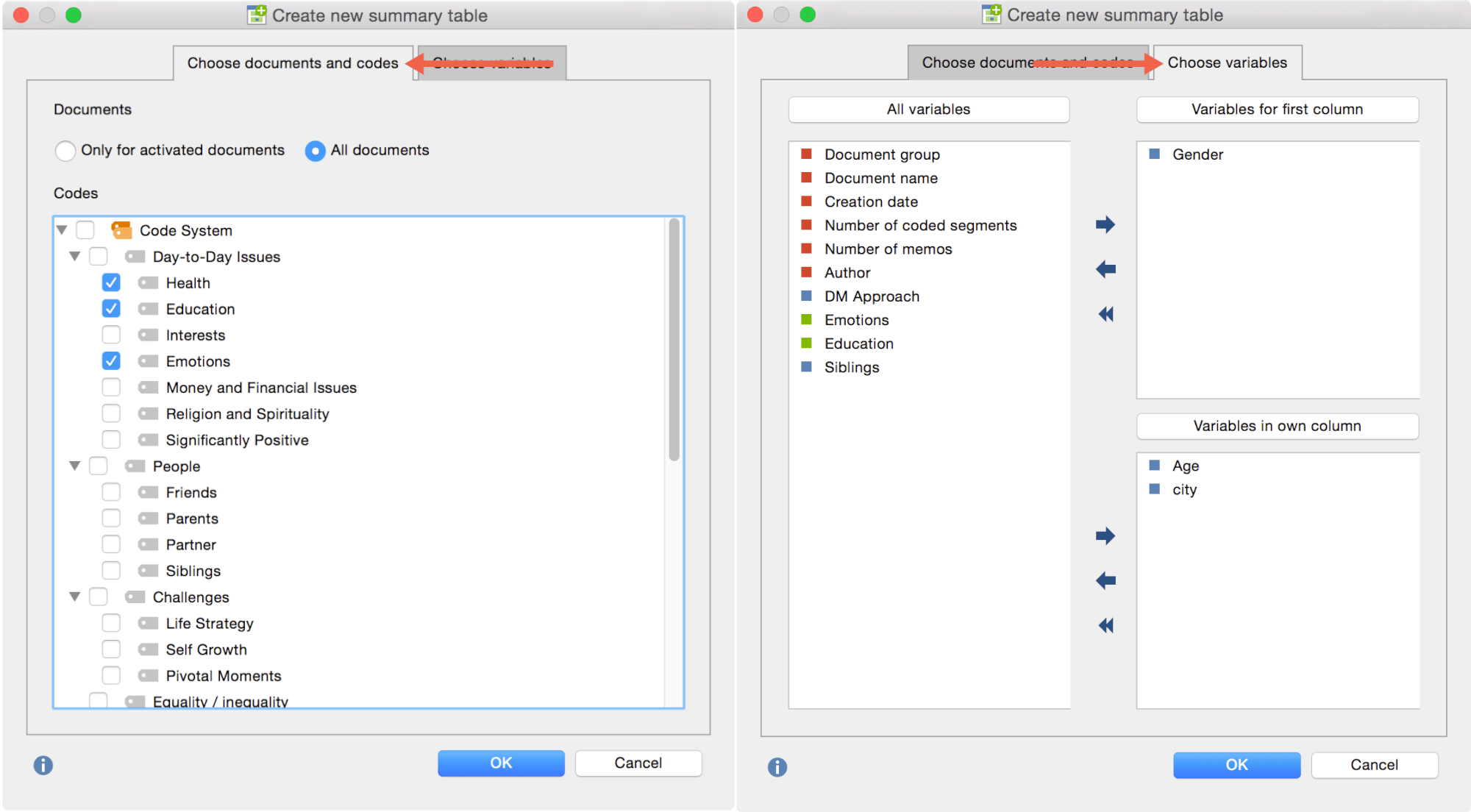Click the codes list vertical scrollbar

(674, 340)
